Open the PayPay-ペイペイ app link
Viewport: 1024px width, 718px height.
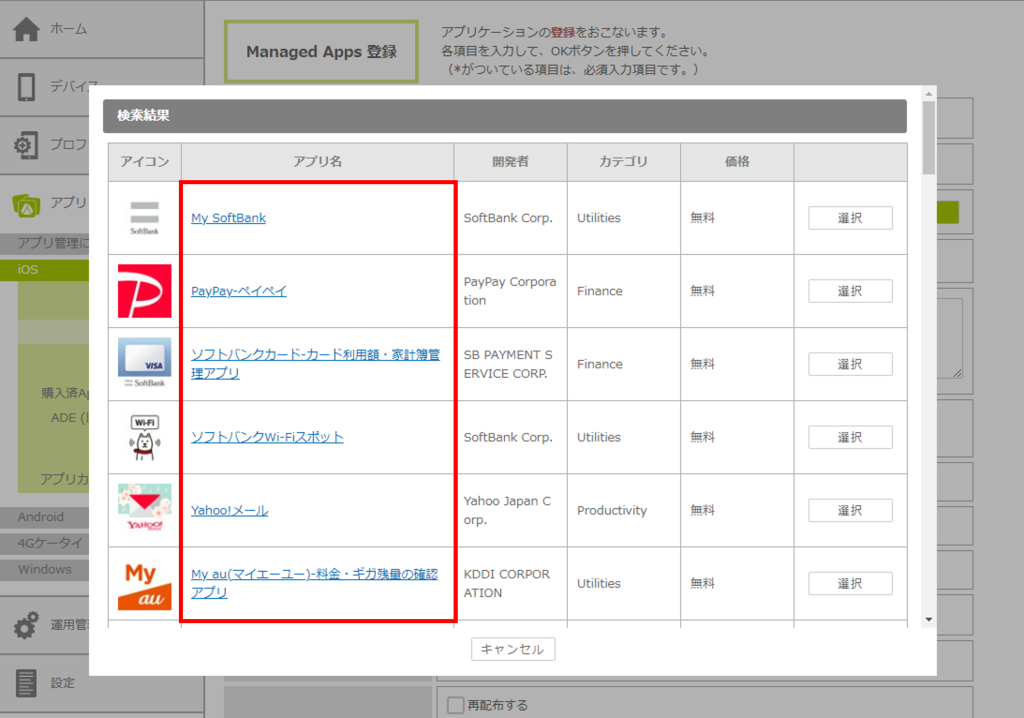pos(239,291)
